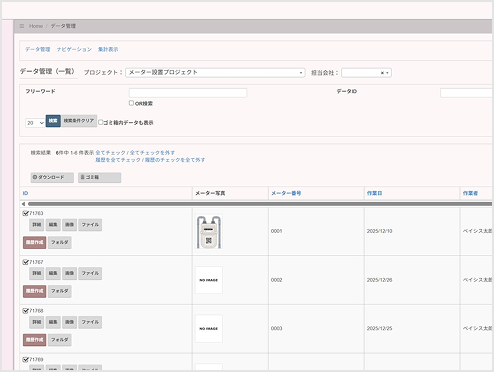
Task: Sort by the 作業日 column header
Action: click(374, 193)
